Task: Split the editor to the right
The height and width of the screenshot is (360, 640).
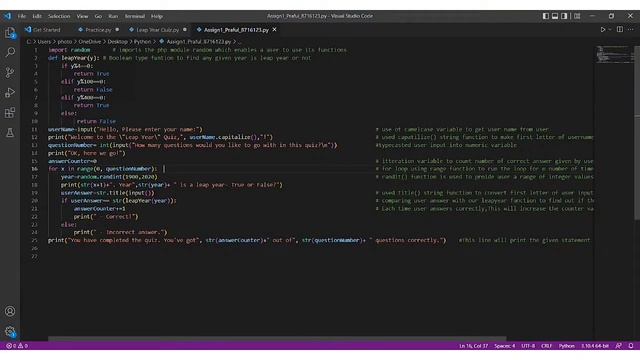Action: 620,30
